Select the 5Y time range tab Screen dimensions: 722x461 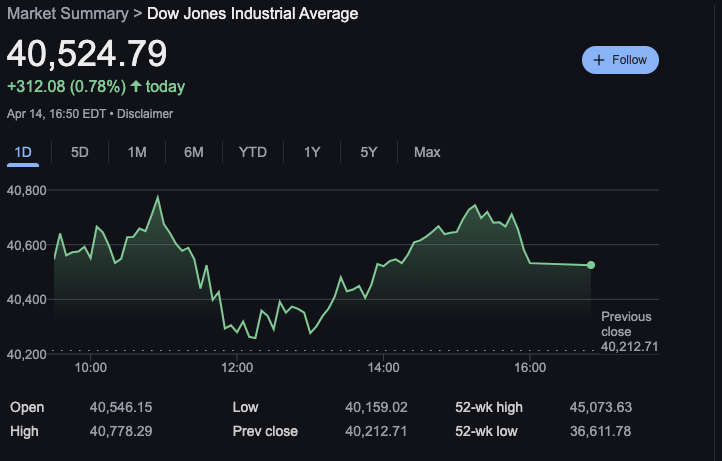click(369, 152)
